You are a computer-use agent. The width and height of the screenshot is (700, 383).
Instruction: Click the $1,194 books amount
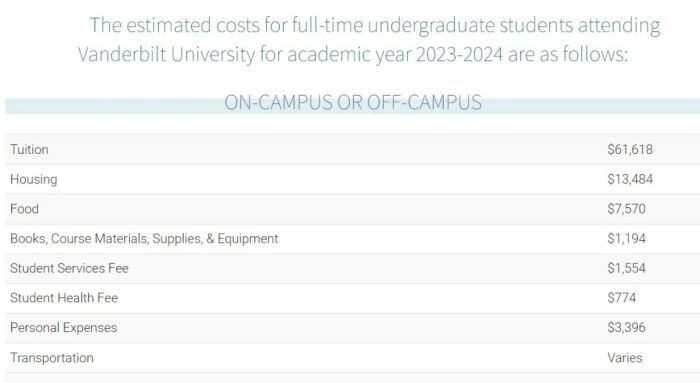[626, 238]
